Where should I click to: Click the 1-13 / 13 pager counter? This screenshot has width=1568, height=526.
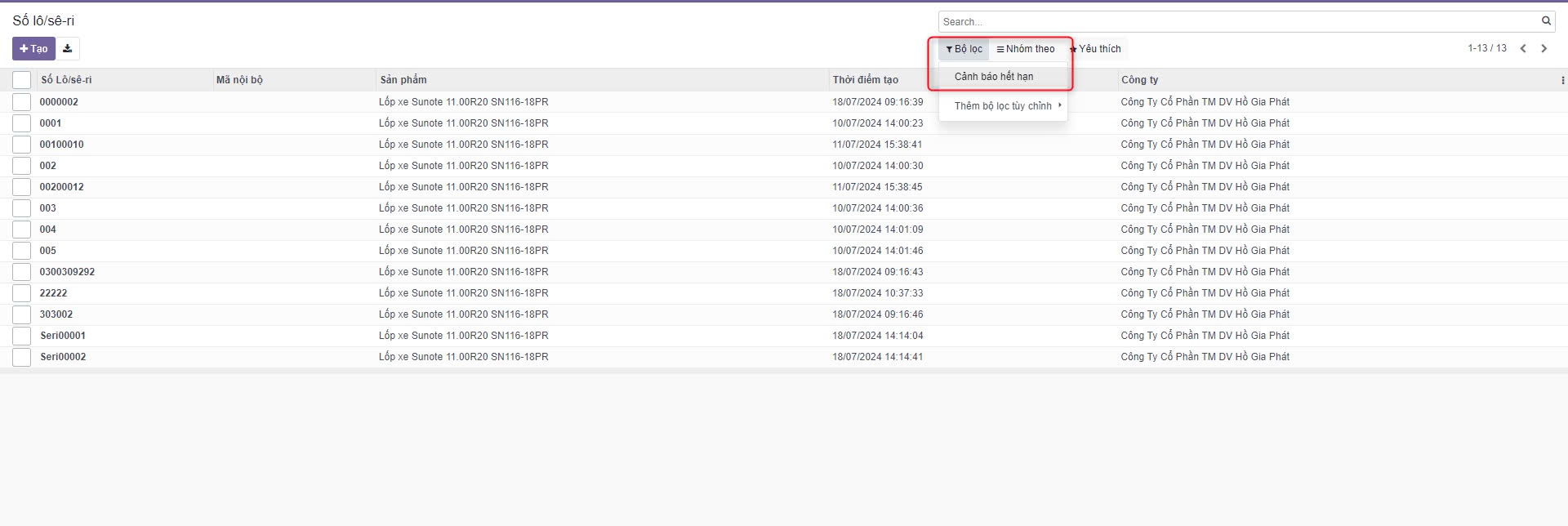tap(1486, 49)
